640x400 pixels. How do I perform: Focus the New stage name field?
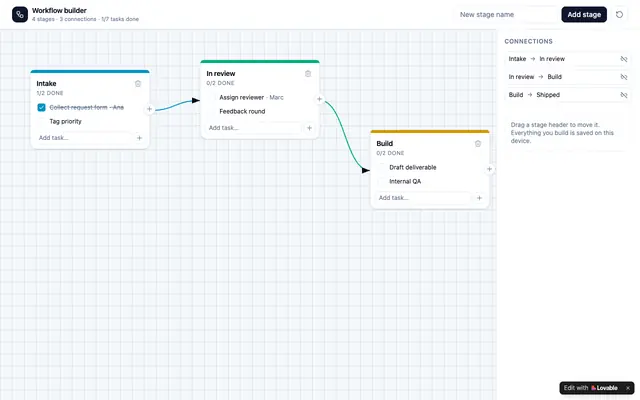pyautogui.click(x=506, y=15)
